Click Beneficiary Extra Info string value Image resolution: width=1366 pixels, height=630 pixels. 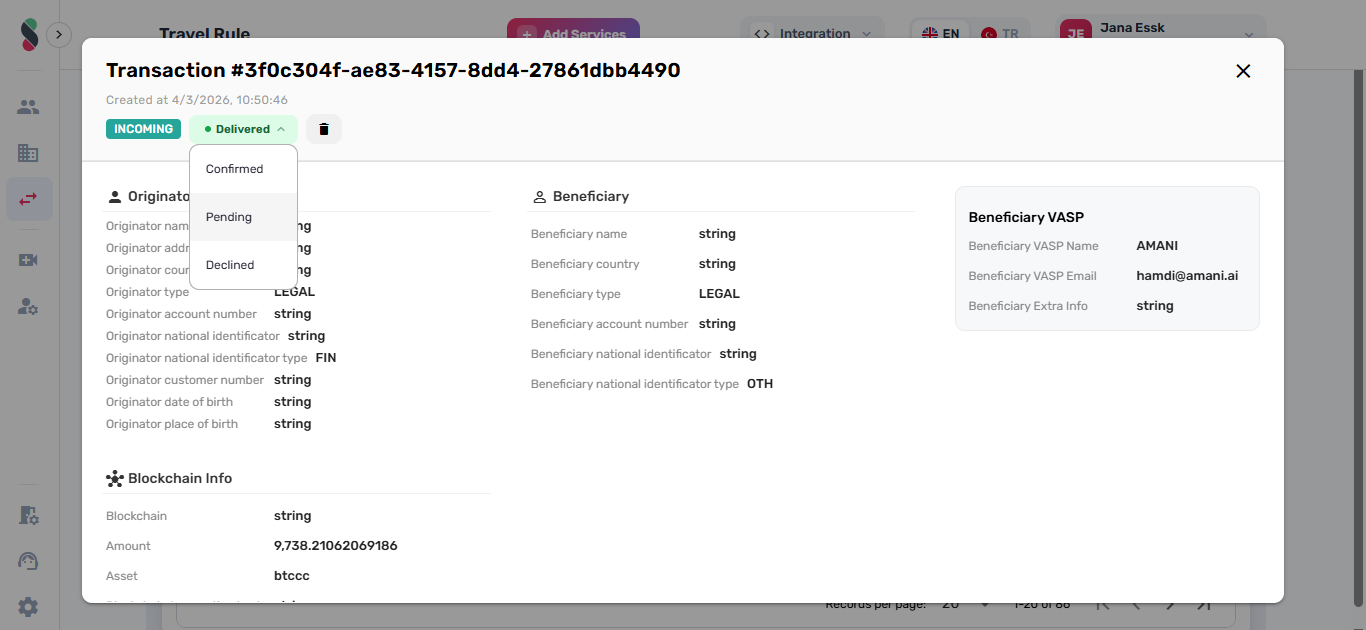pyautogui.click(x=1155, y=306)
